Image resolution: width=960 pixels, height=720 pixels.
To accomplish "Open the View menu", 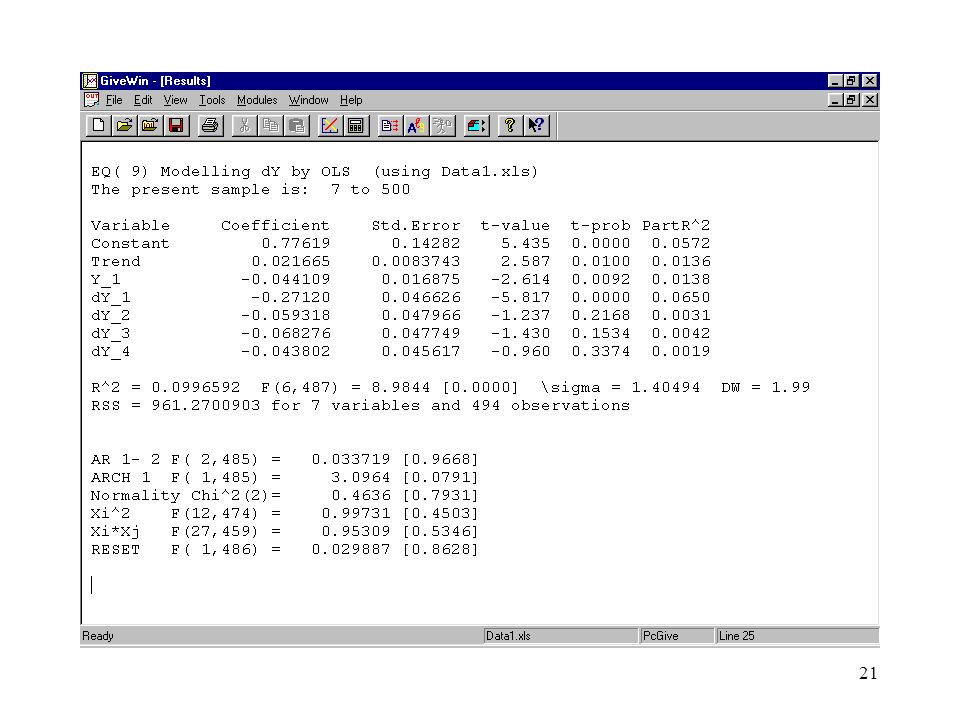I will (x=175, y=100).
